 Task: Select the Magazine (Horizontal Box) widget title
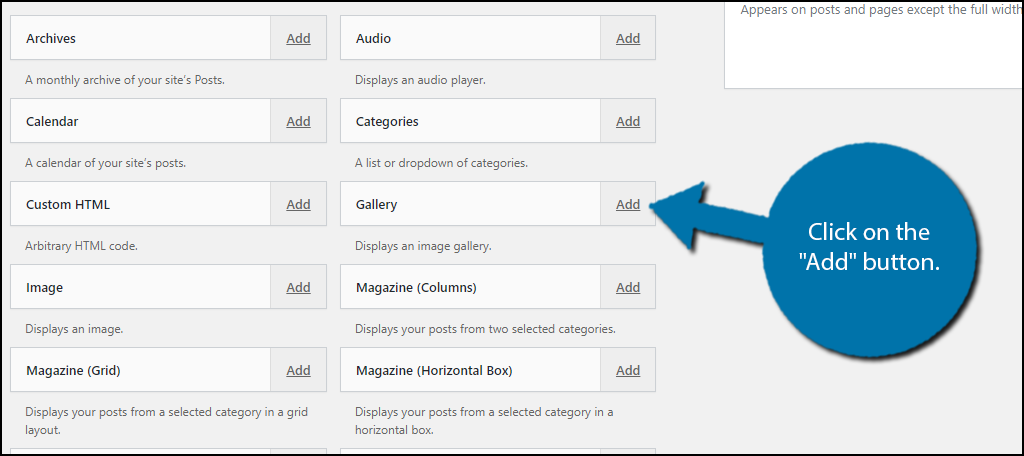pos(434,370)
